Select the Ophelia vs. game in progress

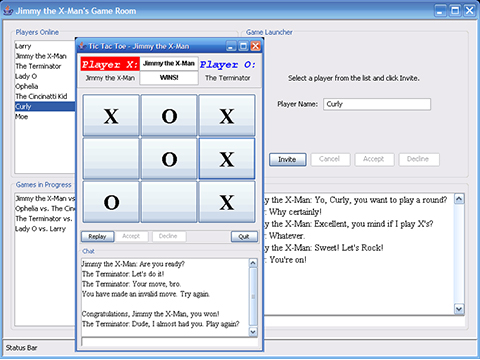pyautogui.click(x=45, y=209)
